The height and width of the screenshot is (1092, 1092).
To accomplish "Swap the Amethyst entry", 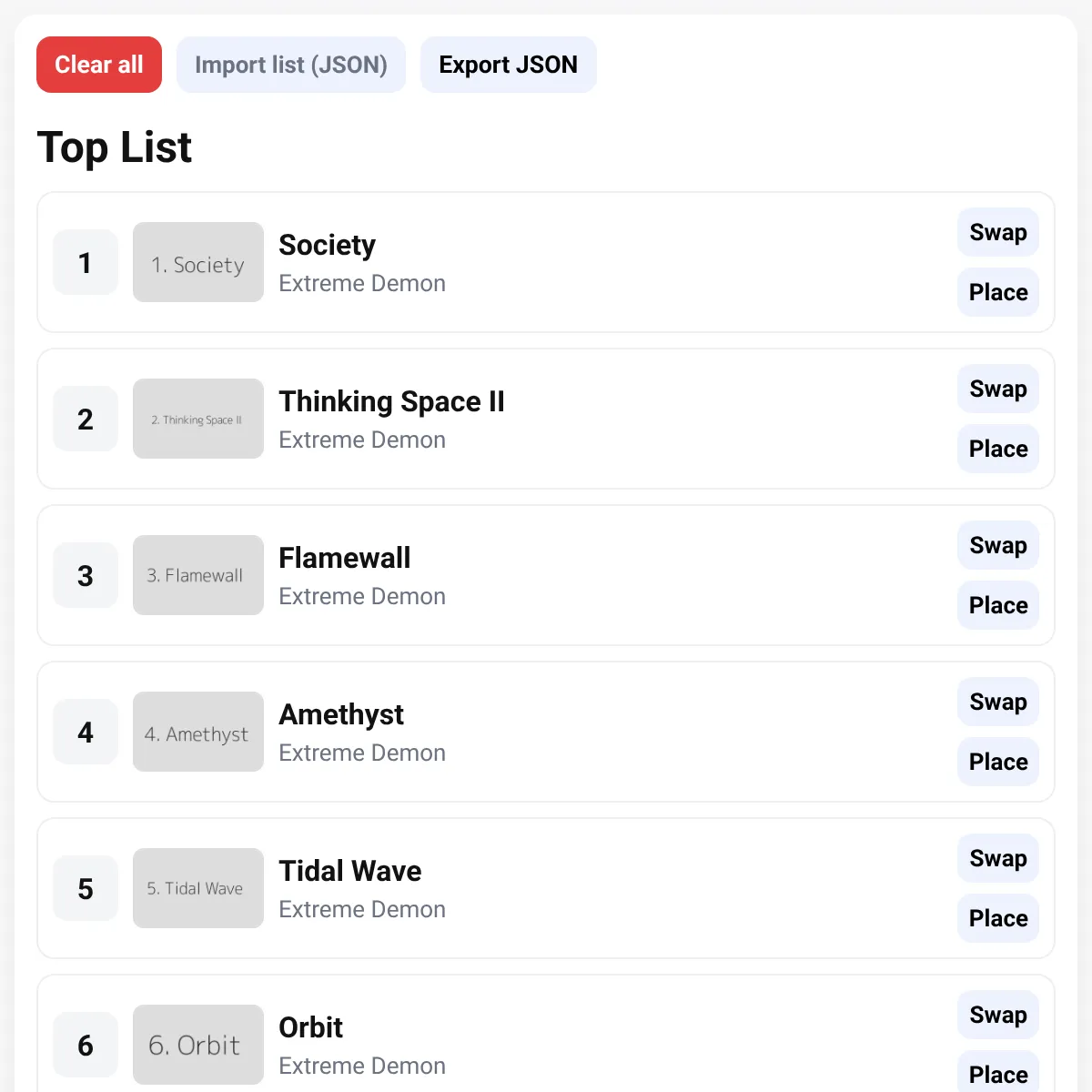I will coord(998,702).
